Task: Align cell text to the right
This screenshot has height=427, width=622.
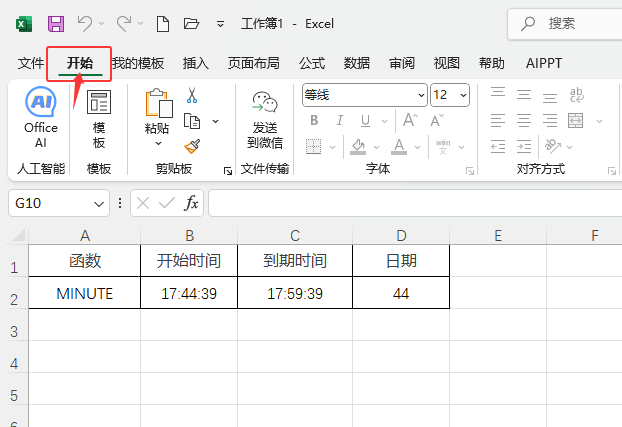Action: tap(550, 120)
